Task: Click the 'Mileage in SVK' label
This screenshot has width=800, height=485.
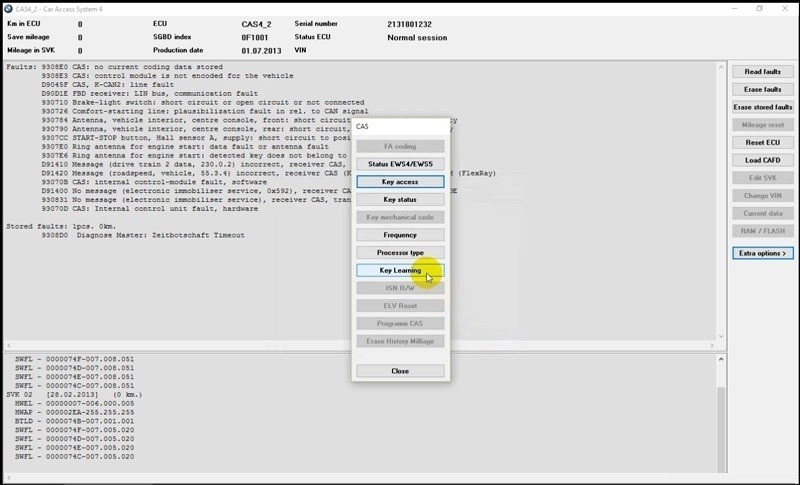Action: pos(31,50)
